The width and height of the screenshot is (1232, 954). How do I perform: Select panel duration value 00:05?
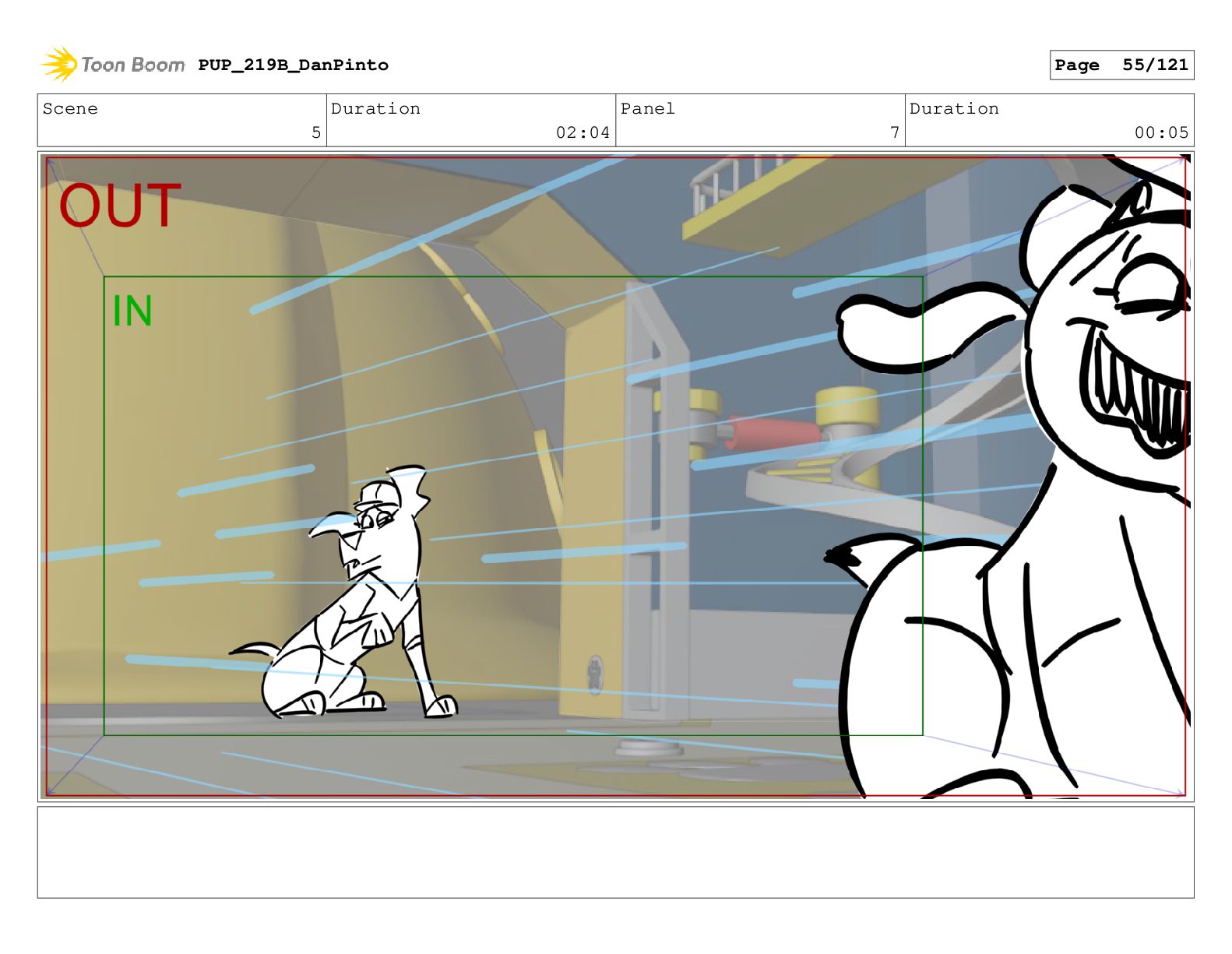tap(1161, 132)
